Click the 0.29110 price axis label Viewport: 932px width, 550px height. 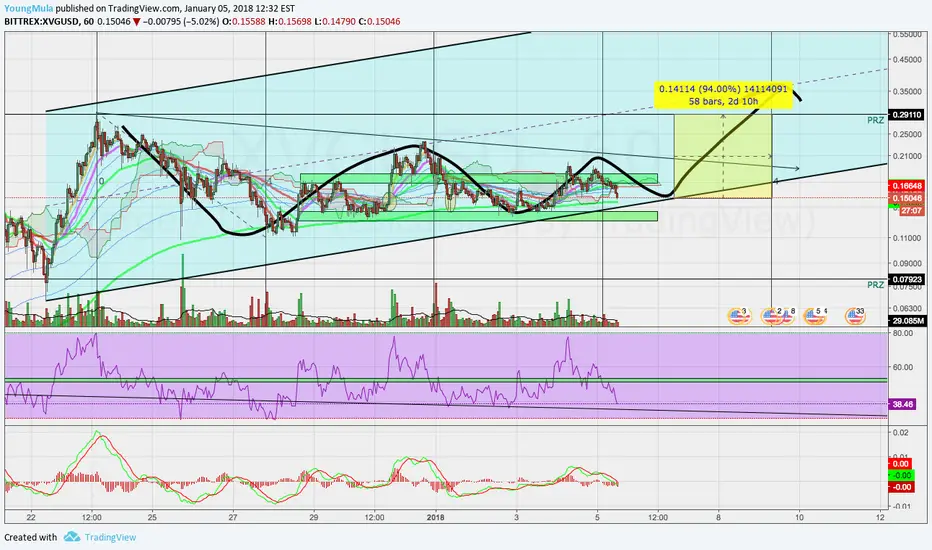pos(906,114)
